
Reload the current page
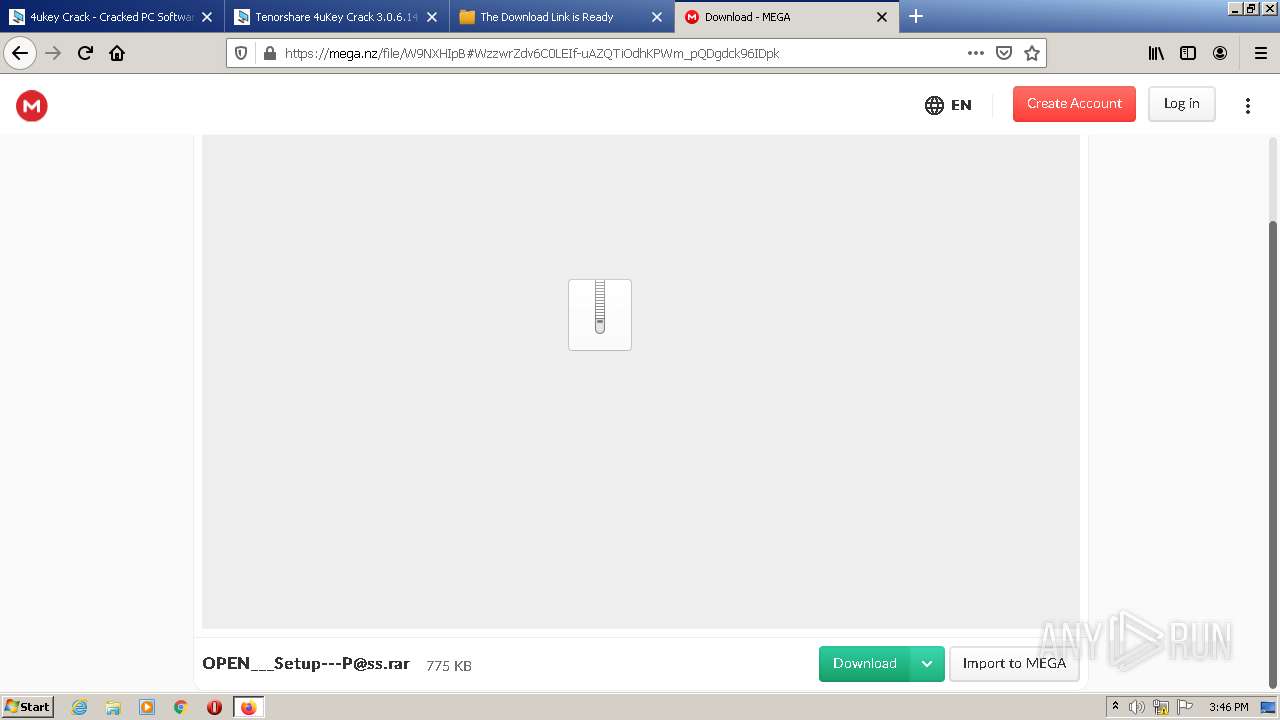pos(85,53)
